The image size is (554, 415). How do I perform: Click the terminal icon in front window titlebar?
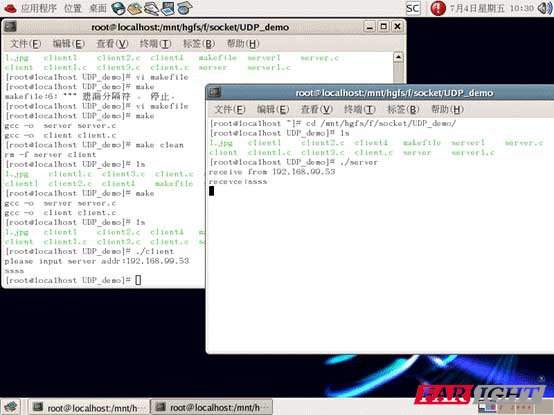coord(214,93)
